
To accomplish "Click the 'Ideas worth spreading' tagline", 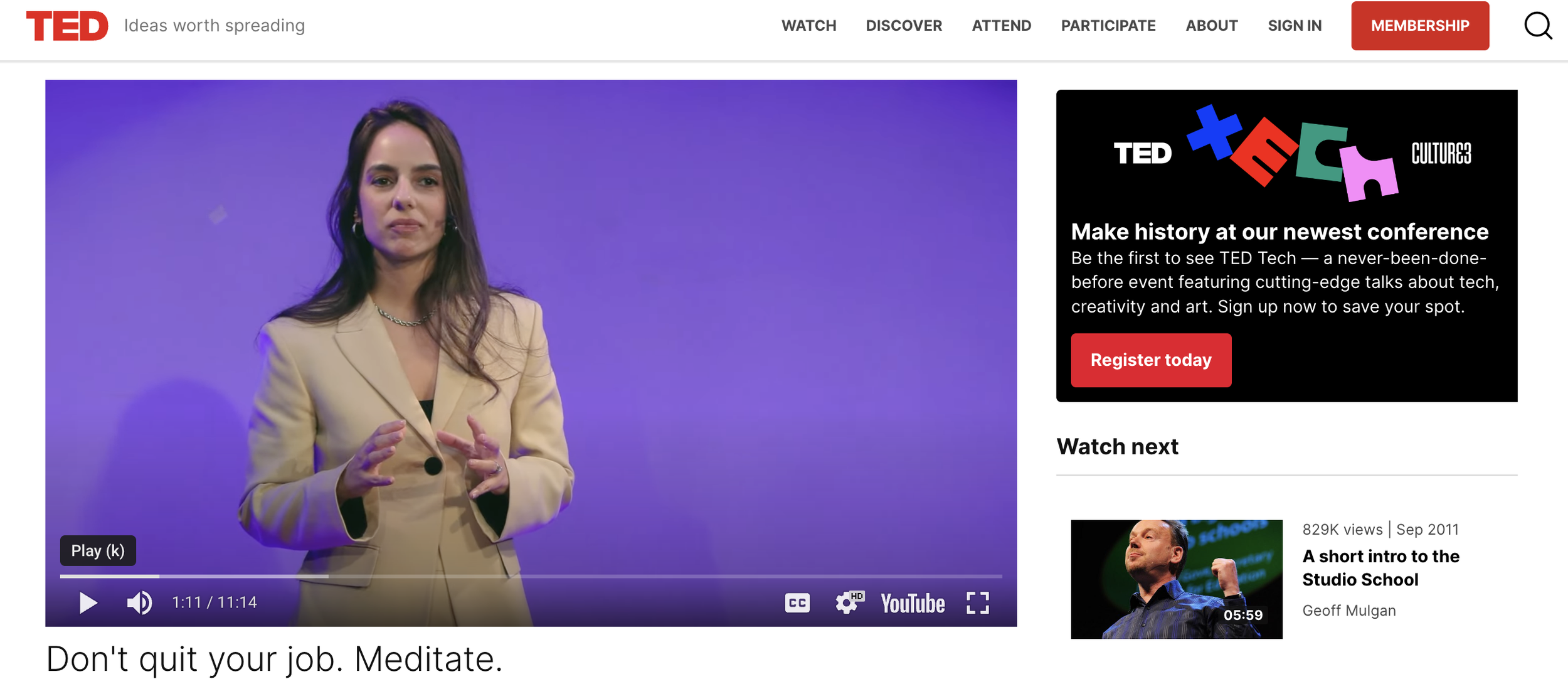I will [215, 26].
